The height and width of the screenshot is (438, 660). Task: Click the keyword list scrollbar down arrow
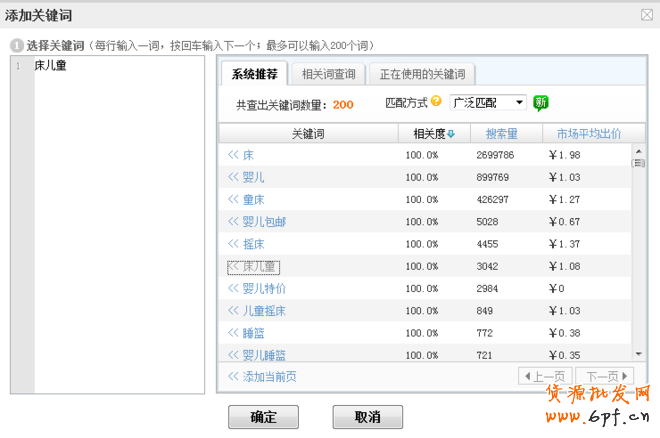click(638, 353)
